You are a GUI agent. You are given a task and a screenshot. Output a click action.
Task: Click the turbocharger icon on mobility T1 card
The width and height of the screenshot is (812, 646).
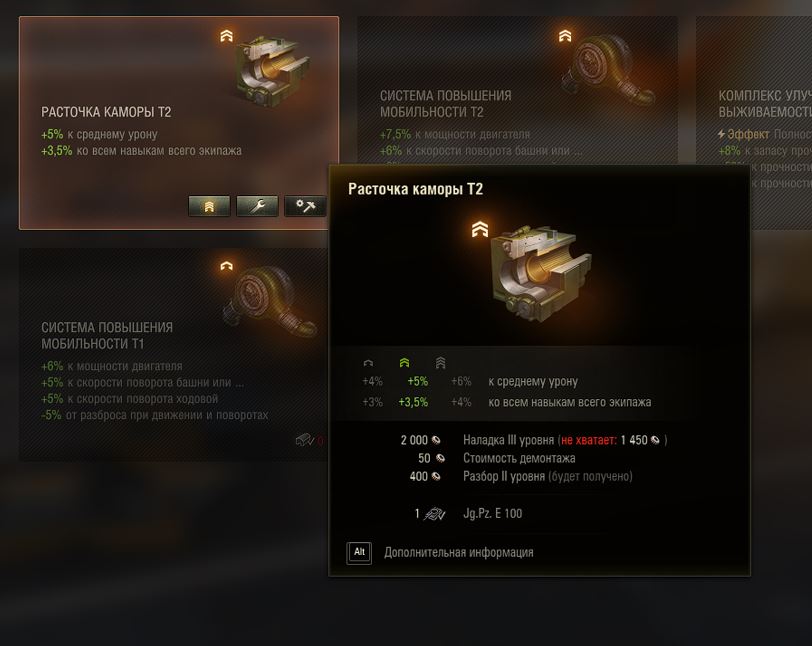click(270, 300)
